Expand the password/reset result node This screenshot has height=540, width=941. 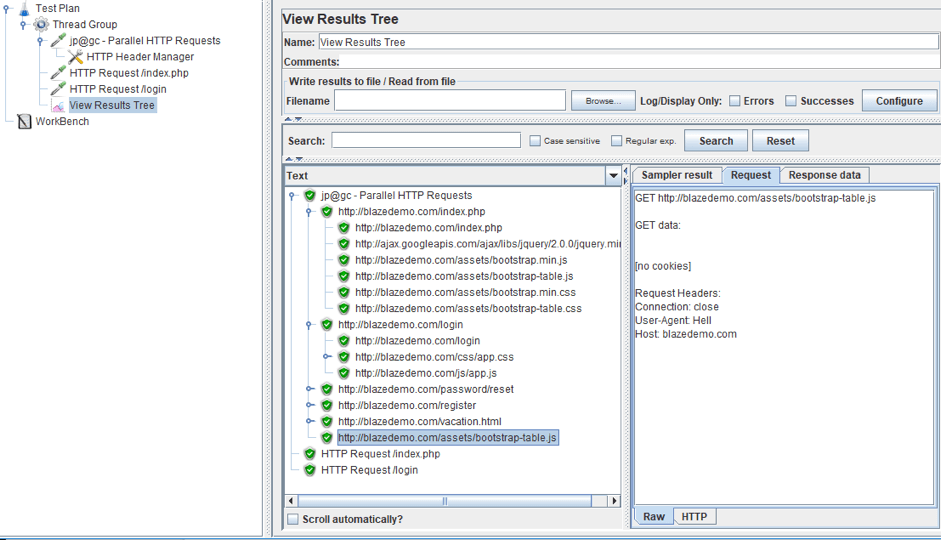pyautogui.click(x=310, y=389)
